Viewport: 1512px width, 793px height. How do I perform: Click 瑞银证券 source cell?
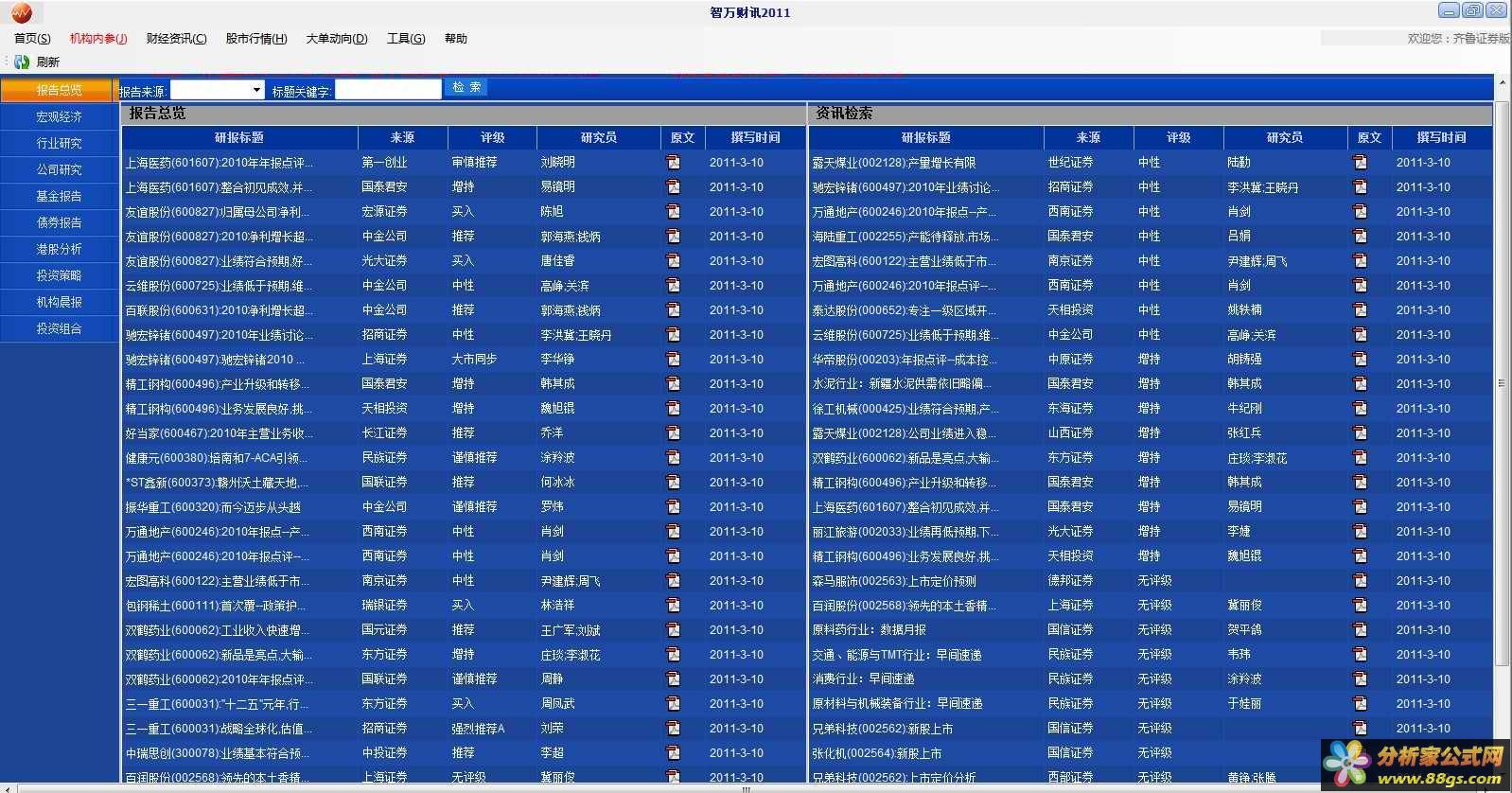[x=384, y=605]
